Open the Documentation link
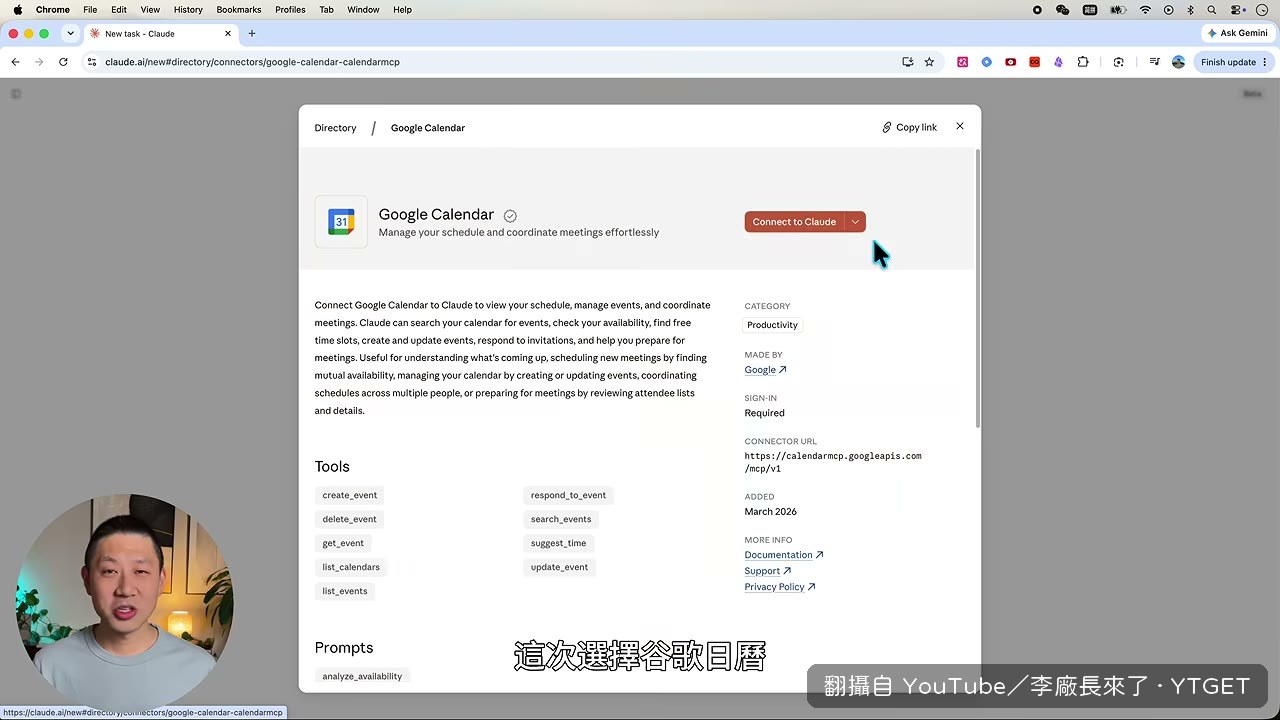This screenshot has height=720, width=1280. pyautogui.click(x=784, y=555)
